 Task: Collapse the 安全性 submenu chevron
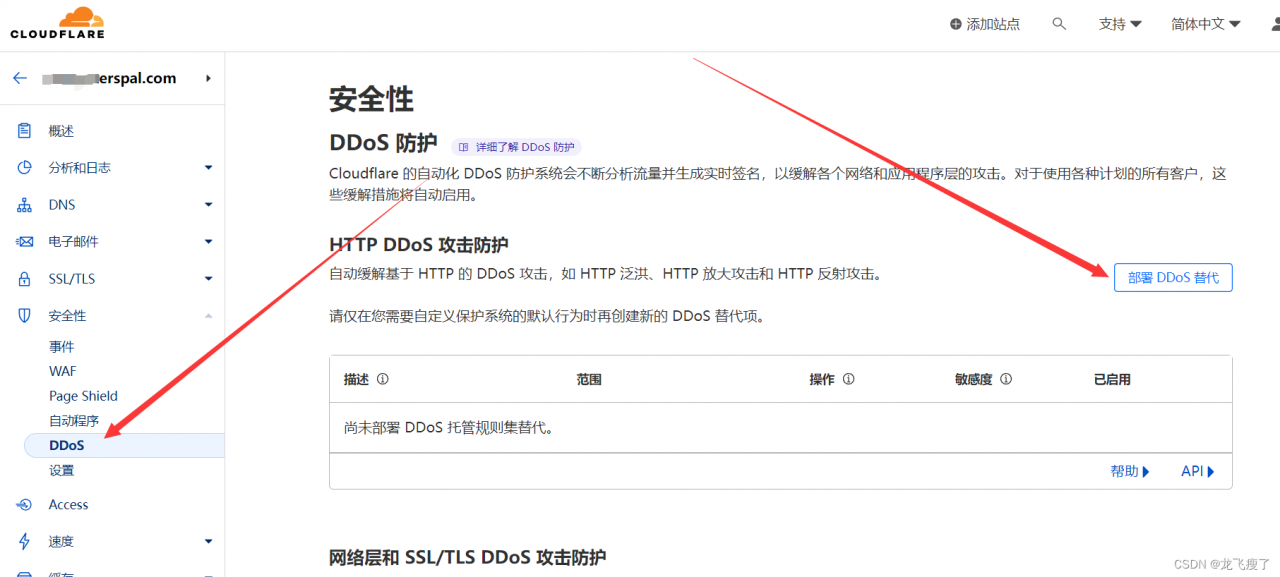[x=208, y=315]
